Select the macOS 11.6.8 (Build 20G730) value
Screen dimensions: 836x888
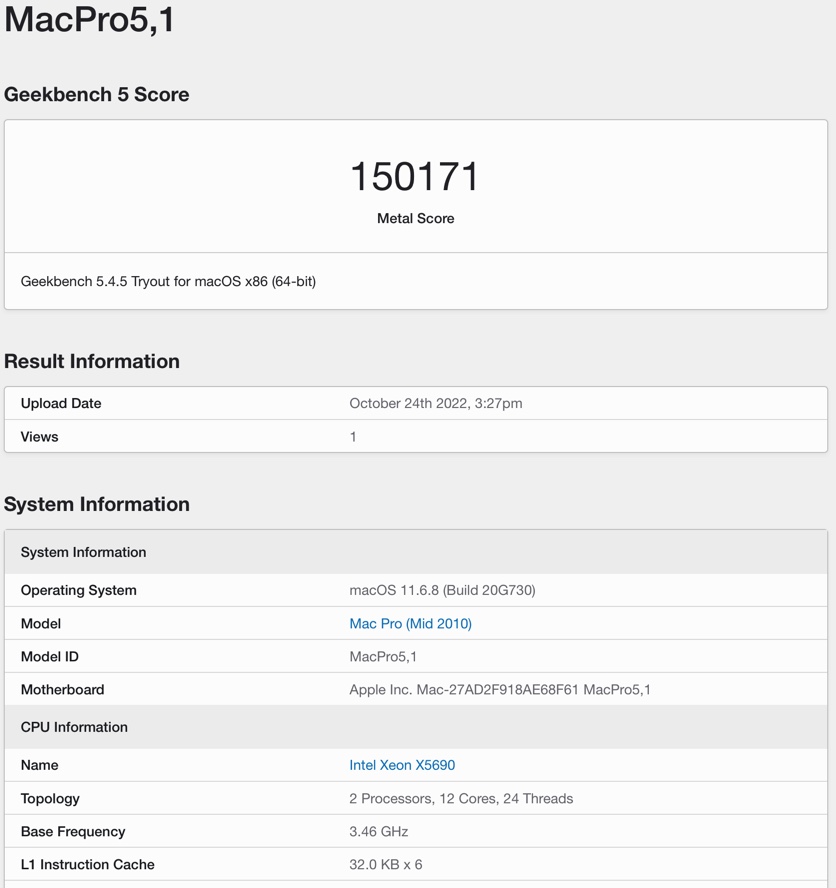click(442, 590)
